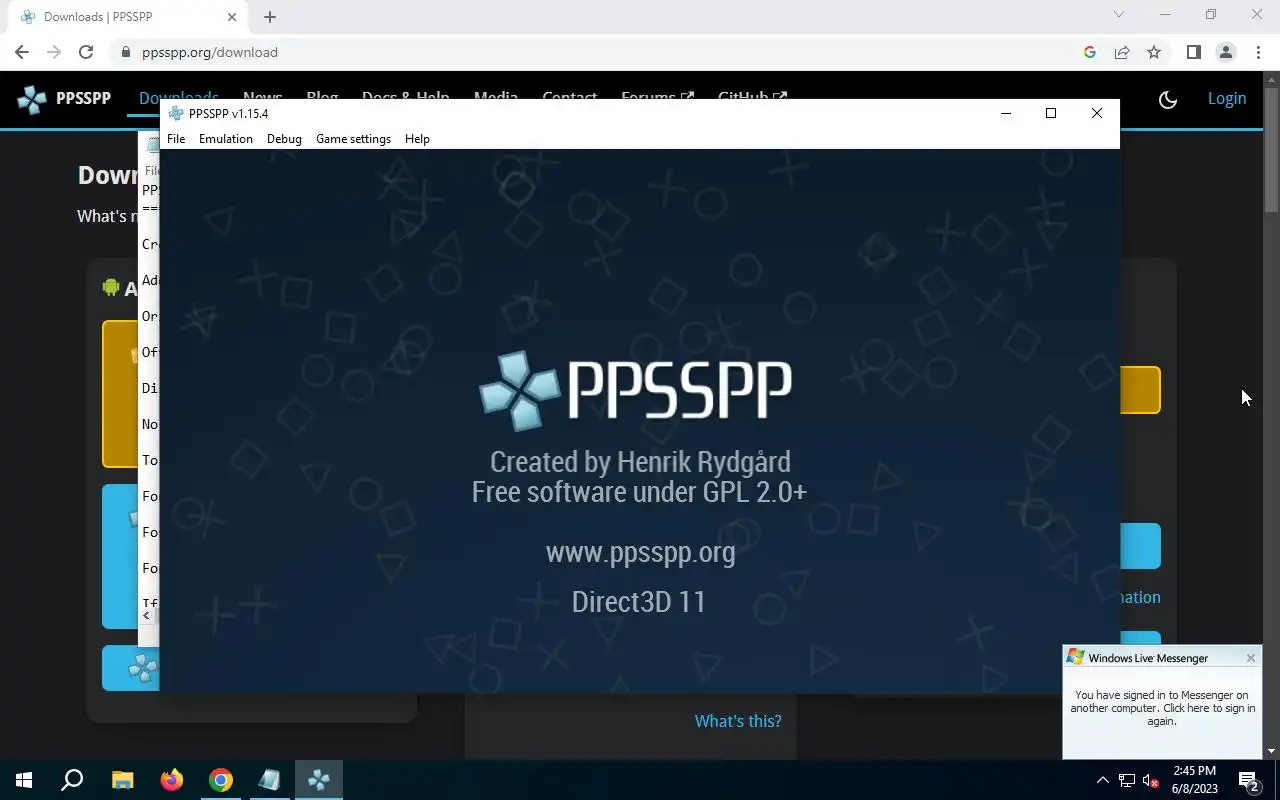This screenshot has height=800, width=1280.
Task: Click the site lock icon in address bar
Action: pyautogui.click(x=126, y=52)
